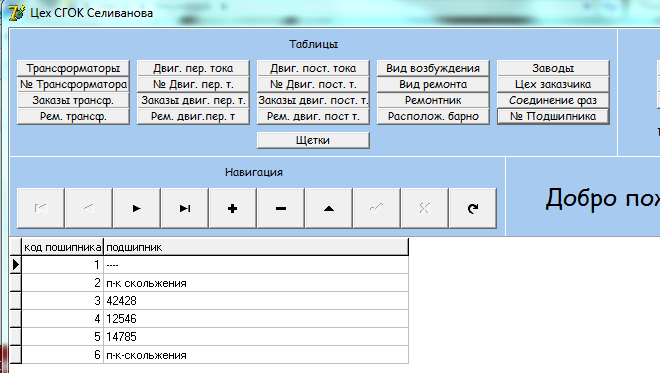The height and width of the screenshot is (373, 660).
Task: Refresh data with circular arrow button
Action: coord(473,208)
